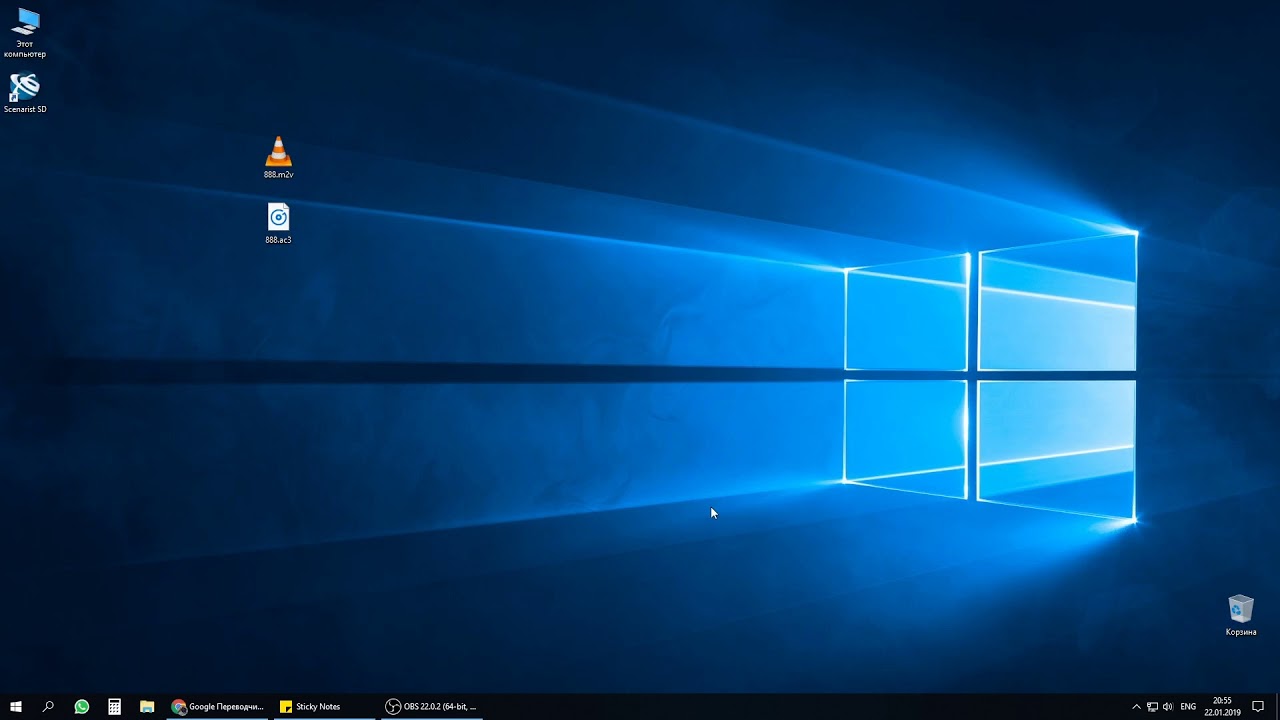Open taskbar search magnifier

point(48,706)
